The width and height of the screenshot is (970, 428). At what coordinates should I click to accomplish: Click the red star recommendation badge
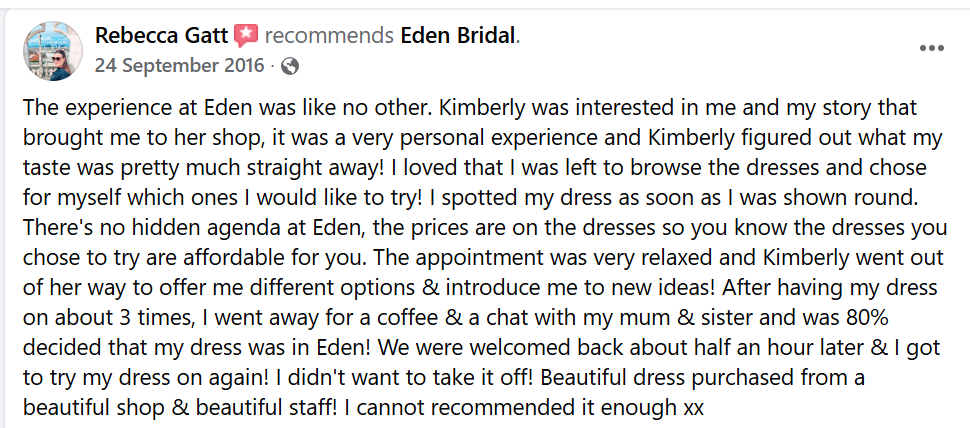(246, 36)
